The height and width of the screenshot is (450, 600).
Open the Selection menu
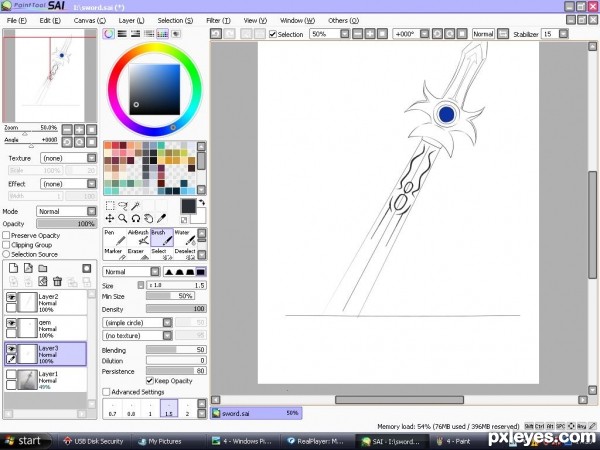click(175, 20)
